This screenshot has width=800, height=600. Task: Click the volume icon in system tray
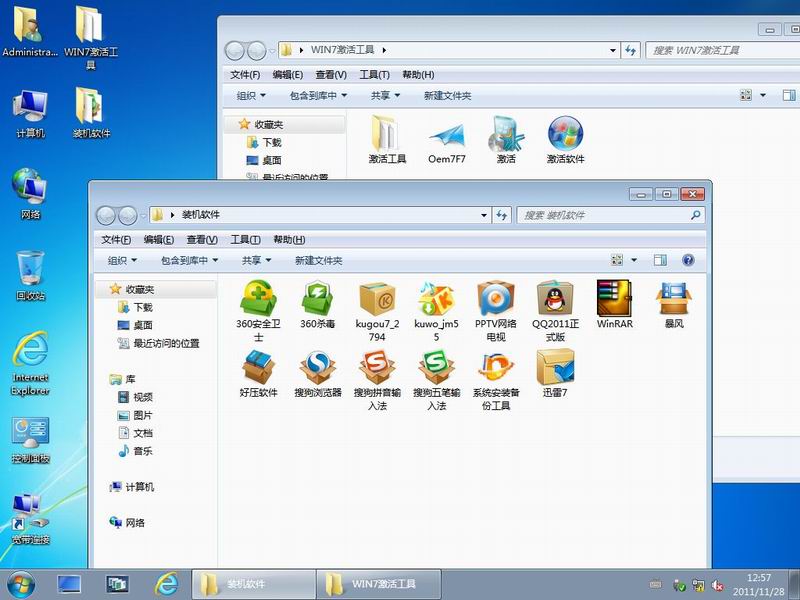click(x=717, y=585)
